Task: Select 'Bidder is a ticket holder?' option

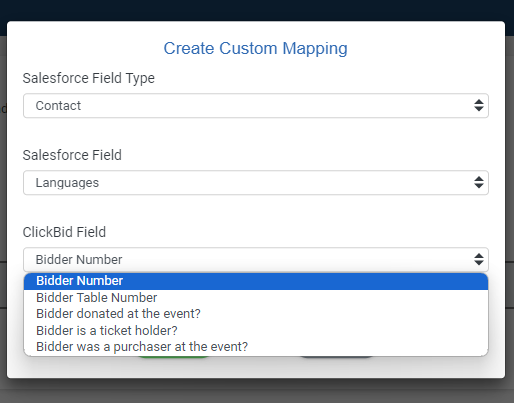Action: (256, 330)
